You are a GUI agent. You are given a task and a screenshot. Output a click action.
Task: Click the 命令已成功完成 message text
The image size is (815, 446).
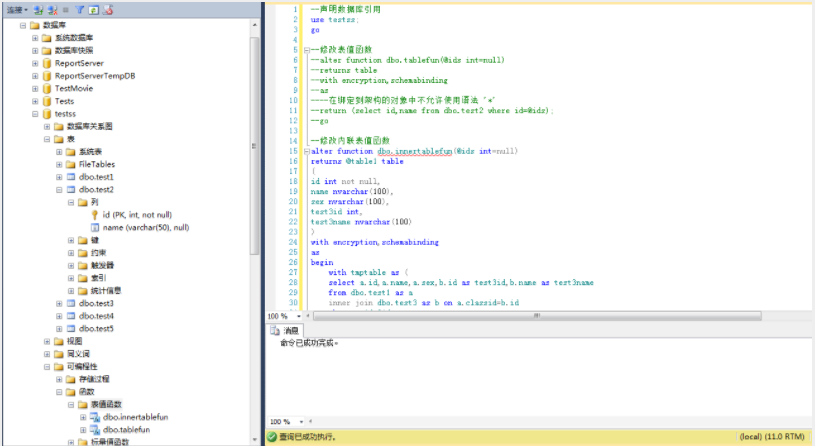click(x=309, y=343)
